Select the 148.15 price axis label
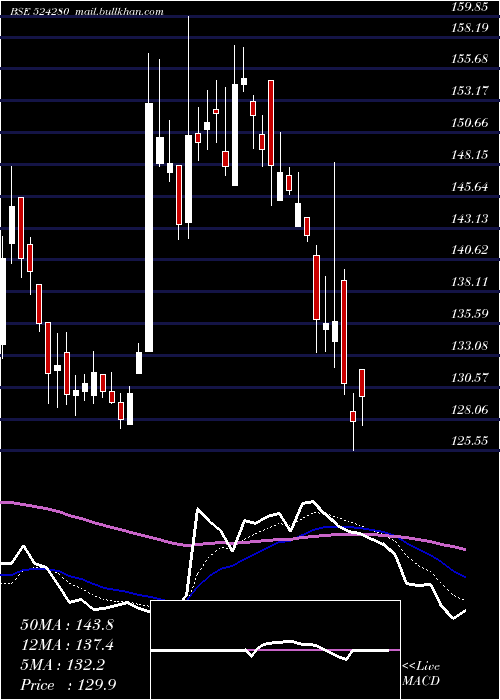Image resolution: width=500 pixels, height=700 pixels. (471, 155)
